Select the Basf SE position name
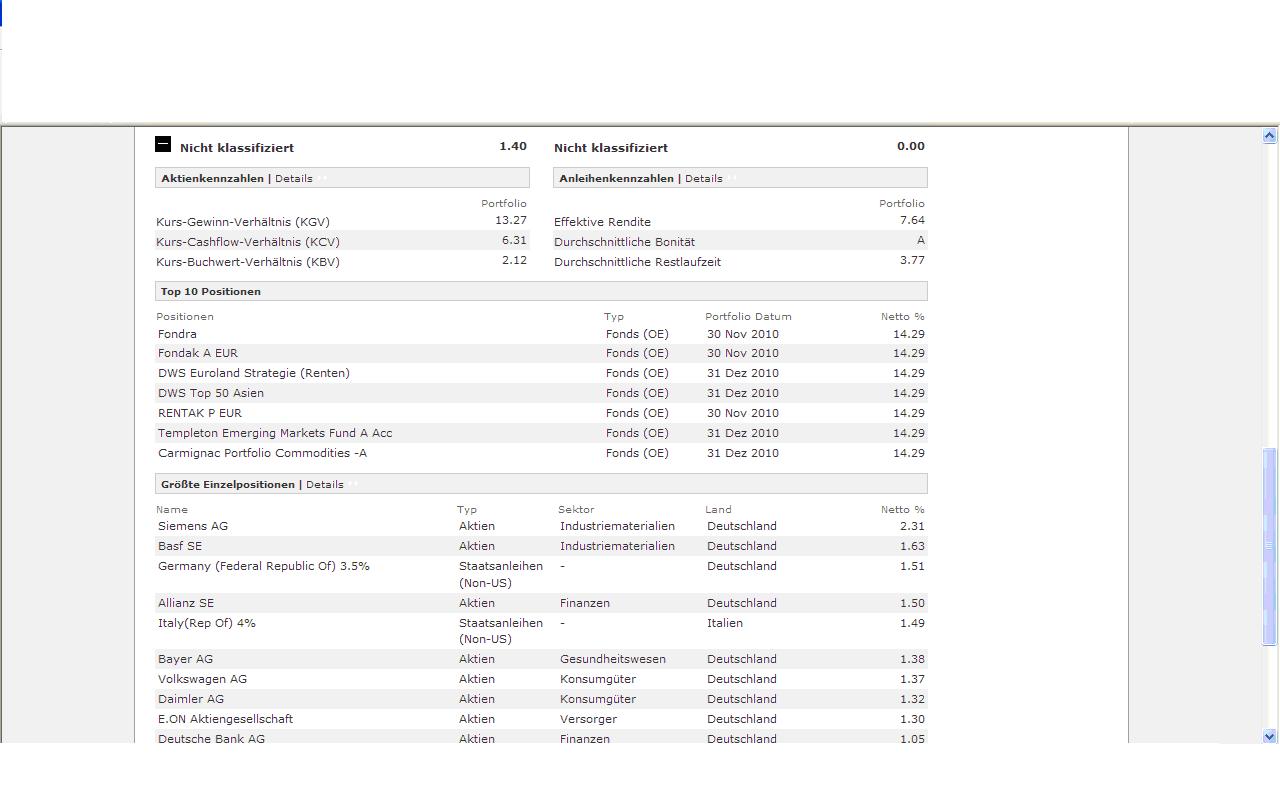This screenshot has width=1280, height=800. coord(180,546)
